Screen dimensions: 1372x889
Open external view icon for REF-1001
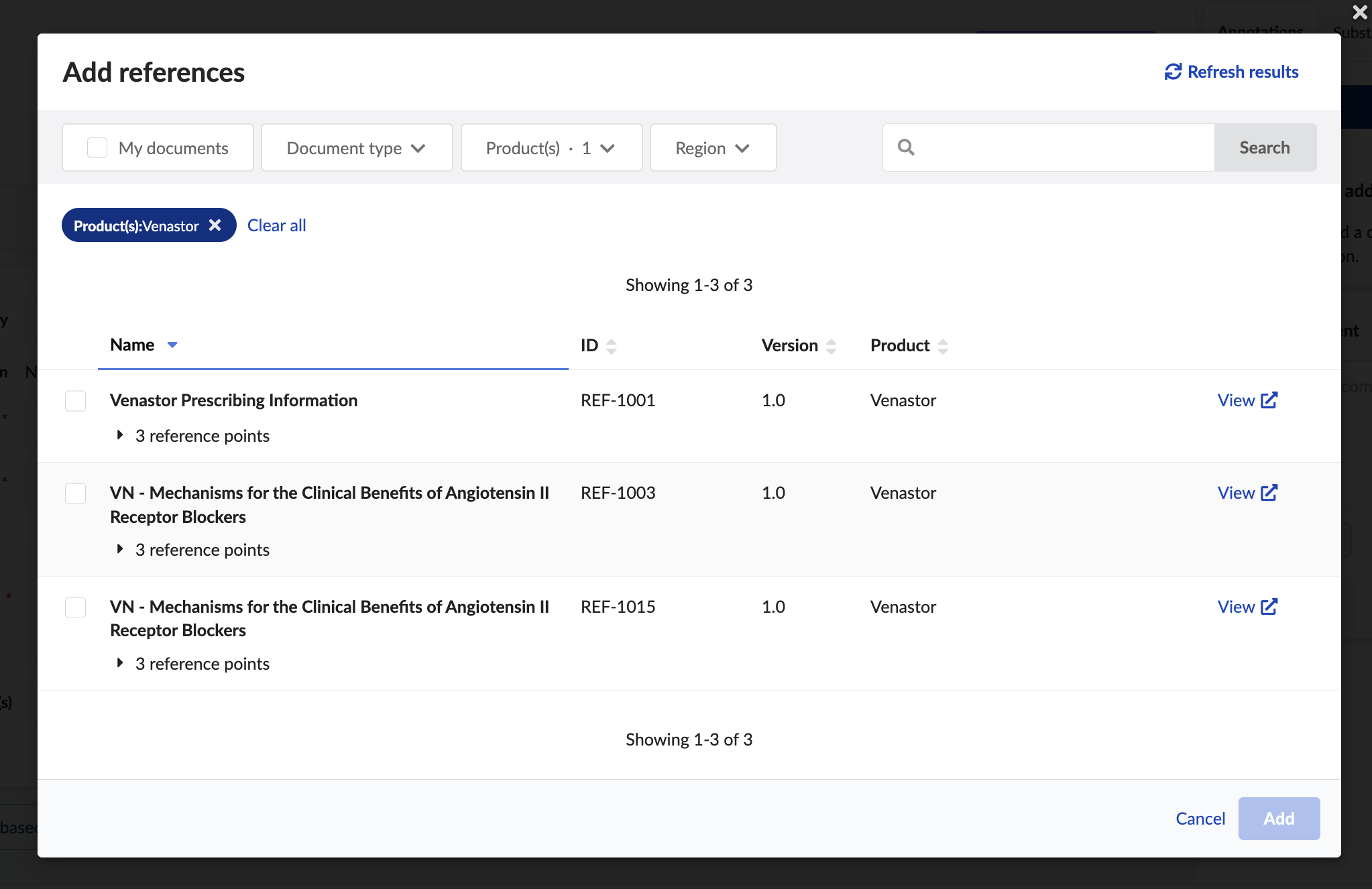[x=1269, y=400]
